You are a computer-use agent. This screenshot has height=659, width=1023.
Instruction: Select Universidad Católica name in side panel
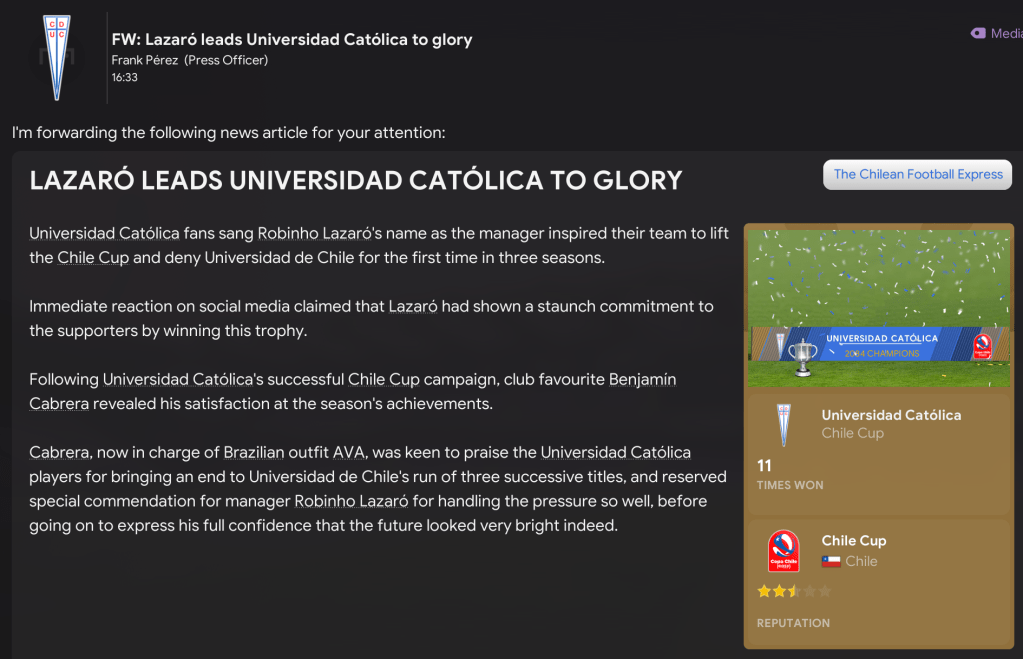(891, 415)
